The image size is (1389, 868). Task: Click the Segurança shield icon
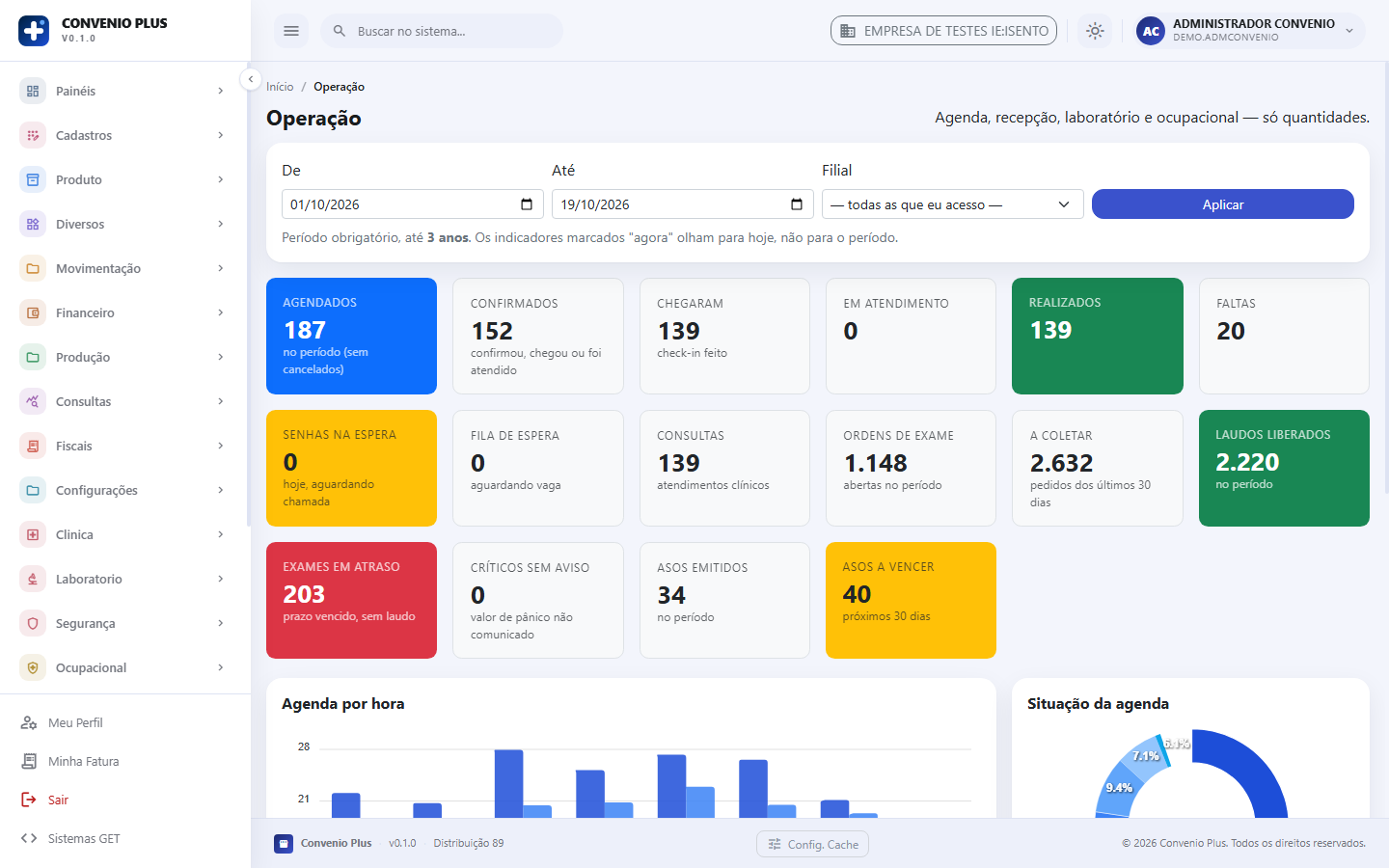pyautogui.click(x=33, y=623)
